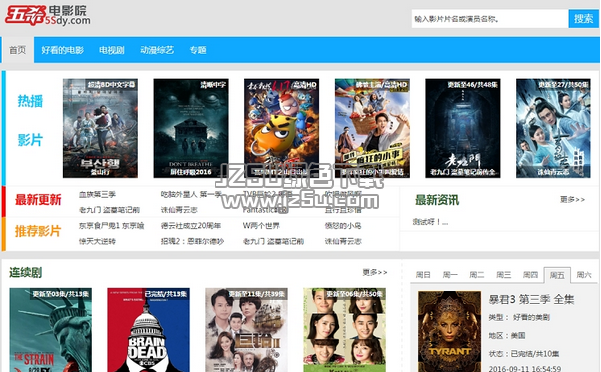Open the 老九门 poster showing 更新至46/共48集
601x372 pixels.
pos(463,128)
